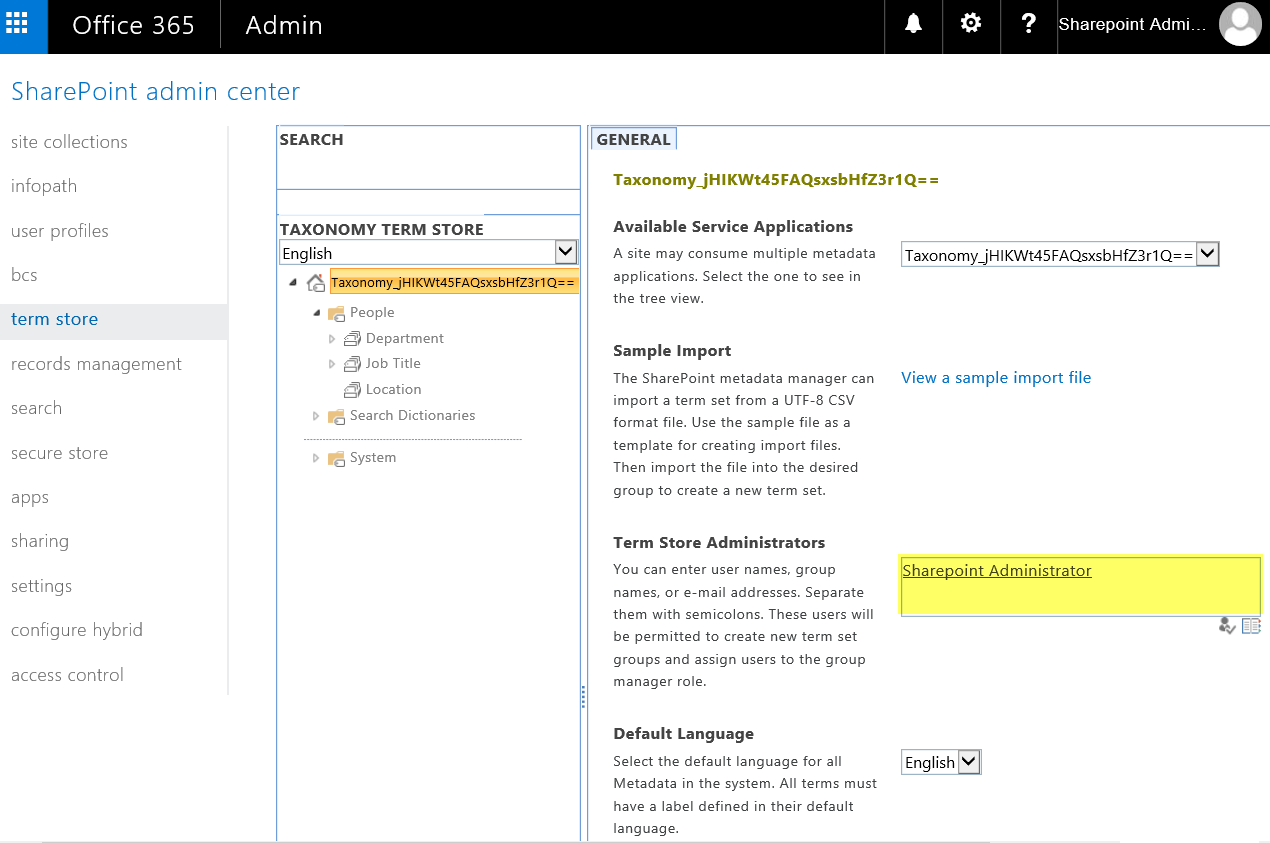Click the user profile avatar picture
1270x843 pixels.
pos(1240,25)
